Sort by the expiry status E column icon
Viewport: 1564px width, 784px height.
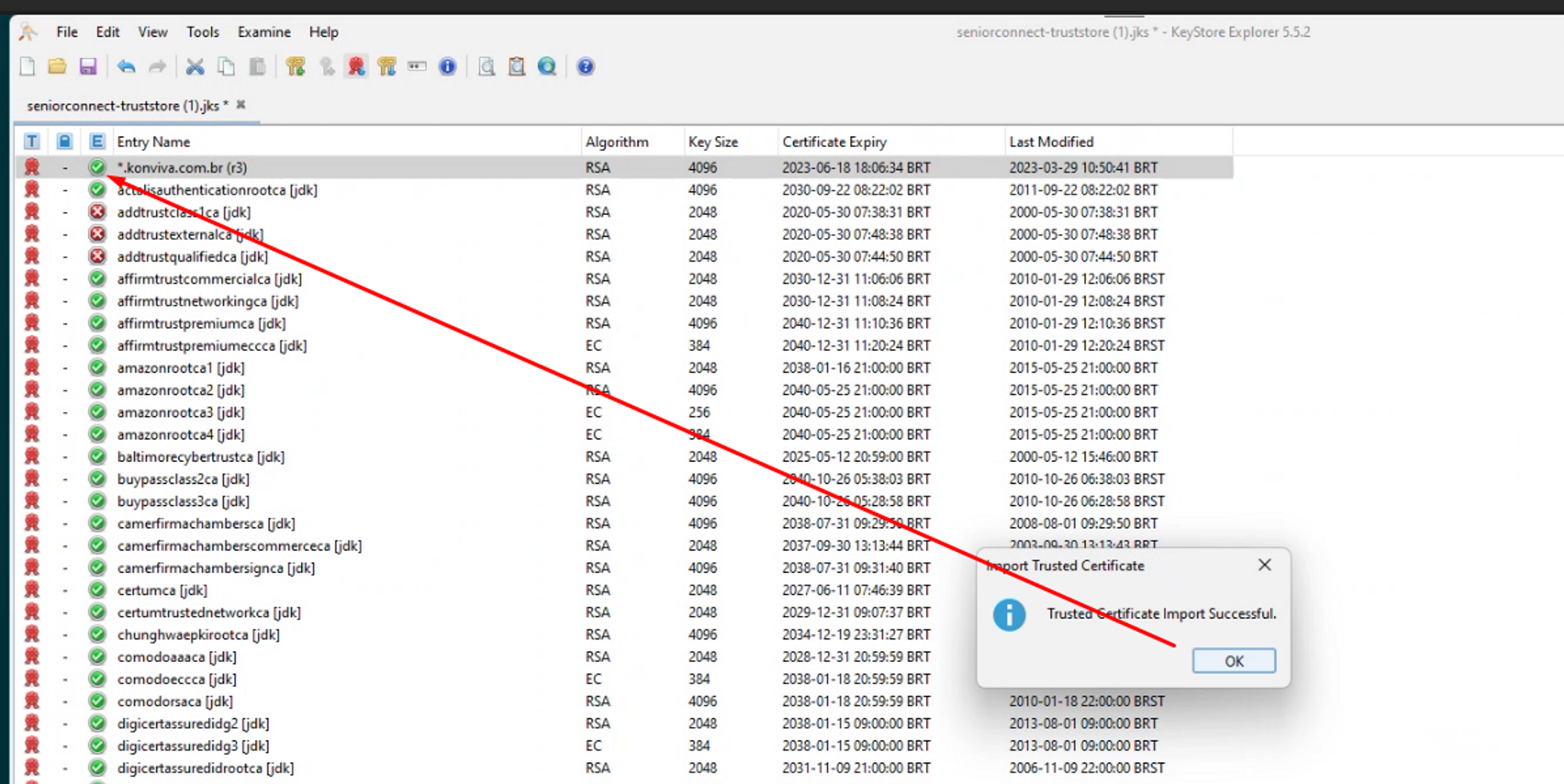coord(97,141)
